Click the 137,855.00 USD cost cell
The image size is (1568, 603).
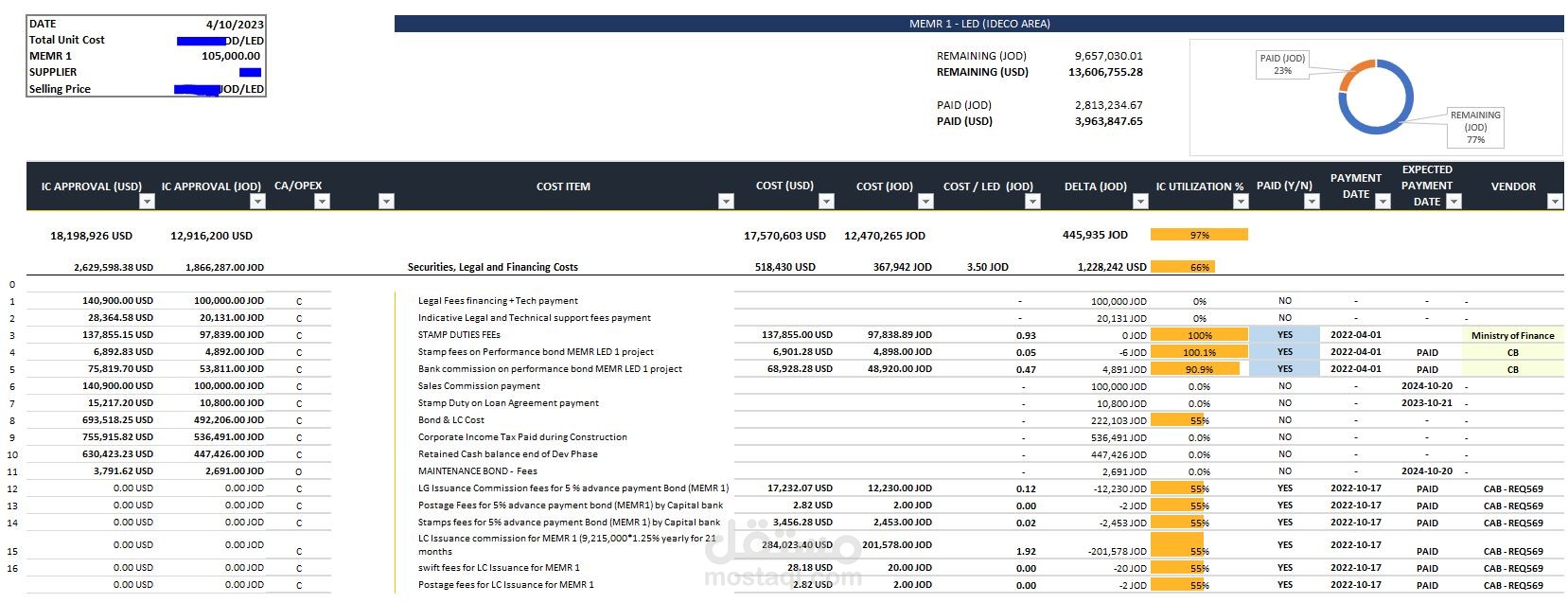797,335
